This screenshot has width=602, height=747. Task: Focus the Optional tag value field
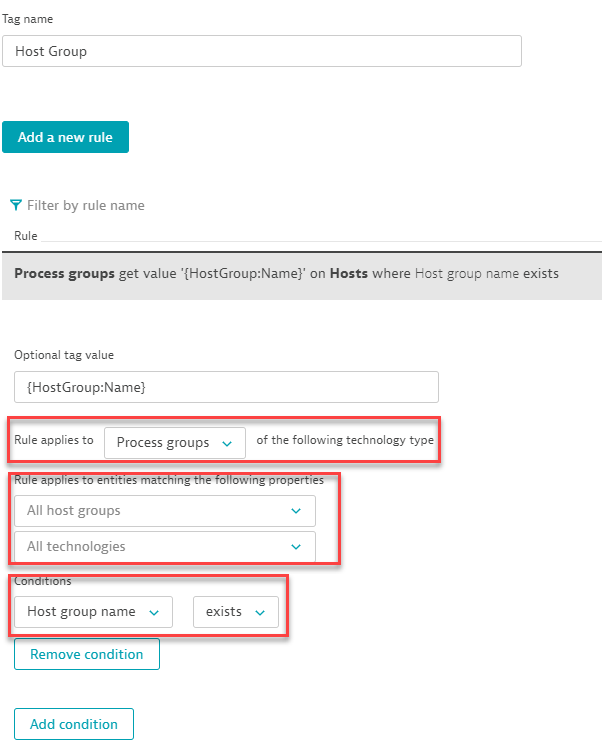point(226,387)
